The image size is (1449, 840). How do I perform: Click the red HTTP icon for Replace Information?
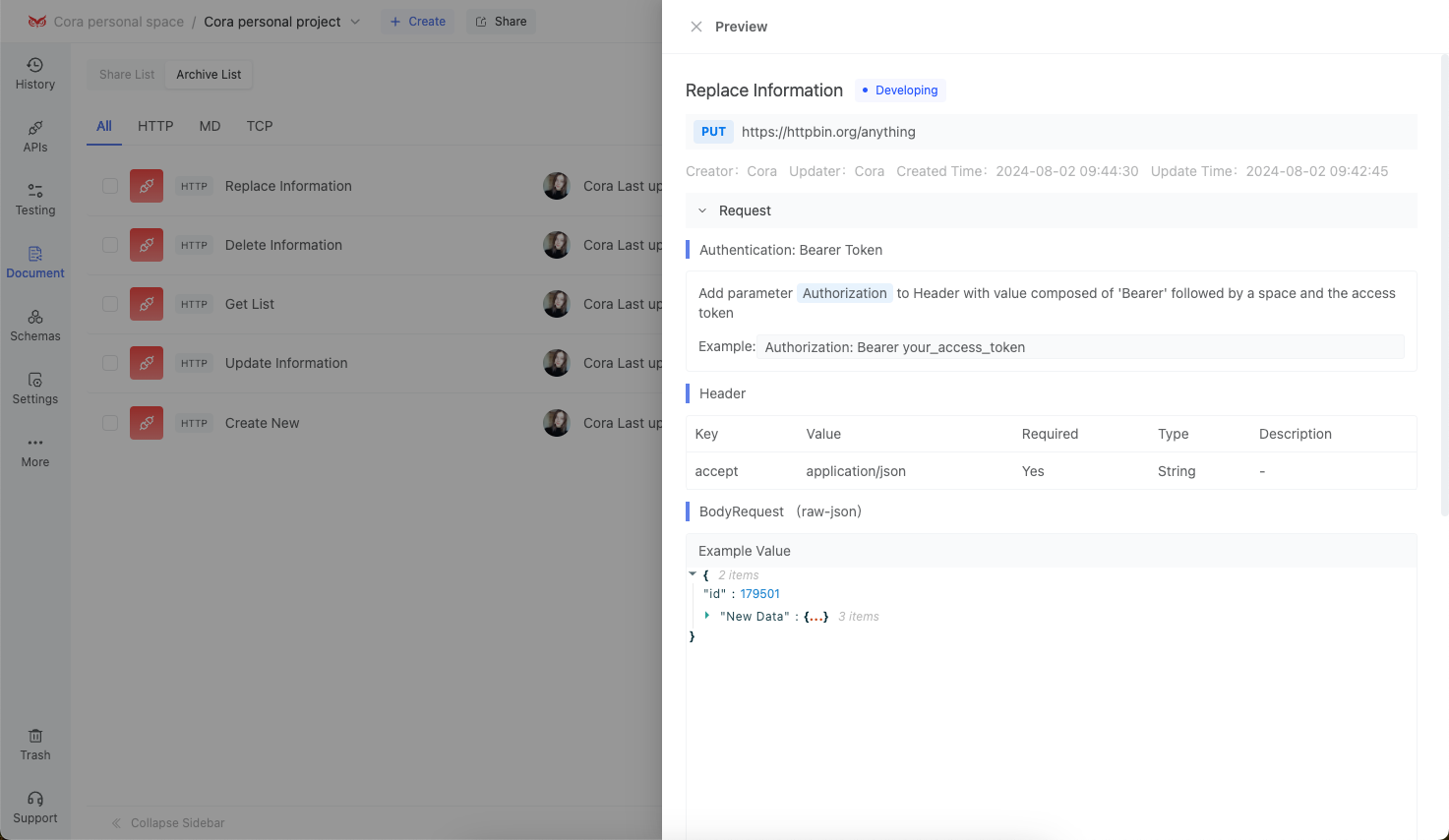pos(147,186)
